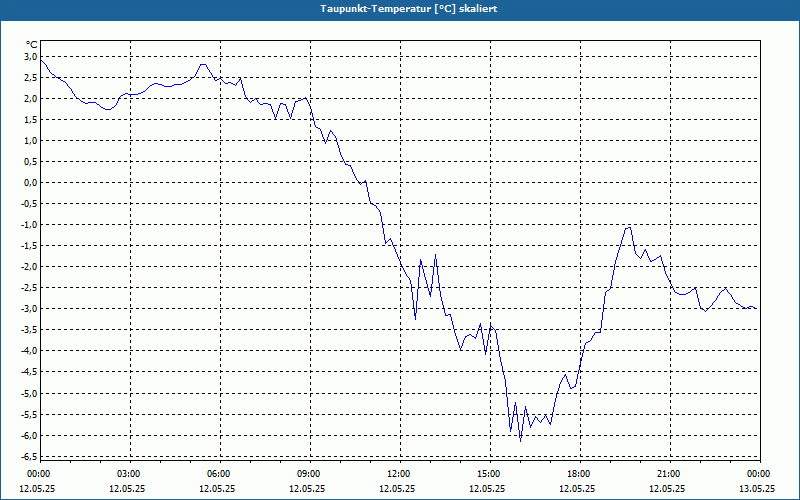Select the '-2,0' y-axis value

[x=29, y=267]
